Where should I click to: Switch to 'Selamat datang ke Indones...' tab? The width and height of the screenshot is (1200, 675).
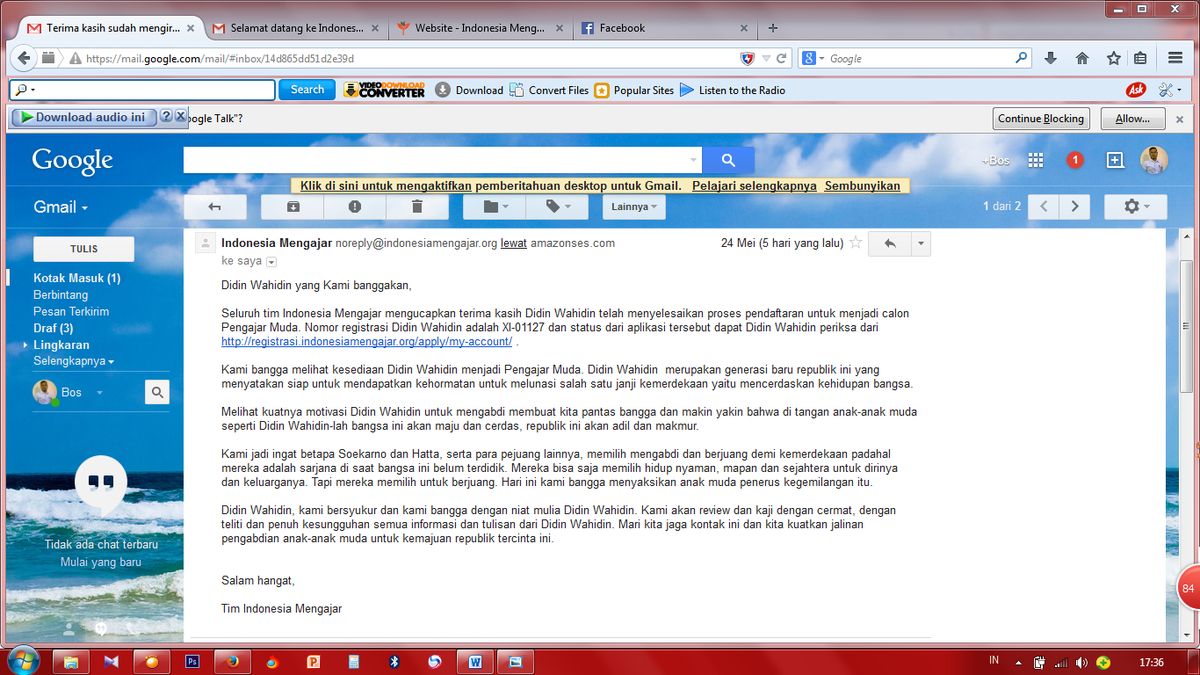pyautogui.click(x=296, y=28)
